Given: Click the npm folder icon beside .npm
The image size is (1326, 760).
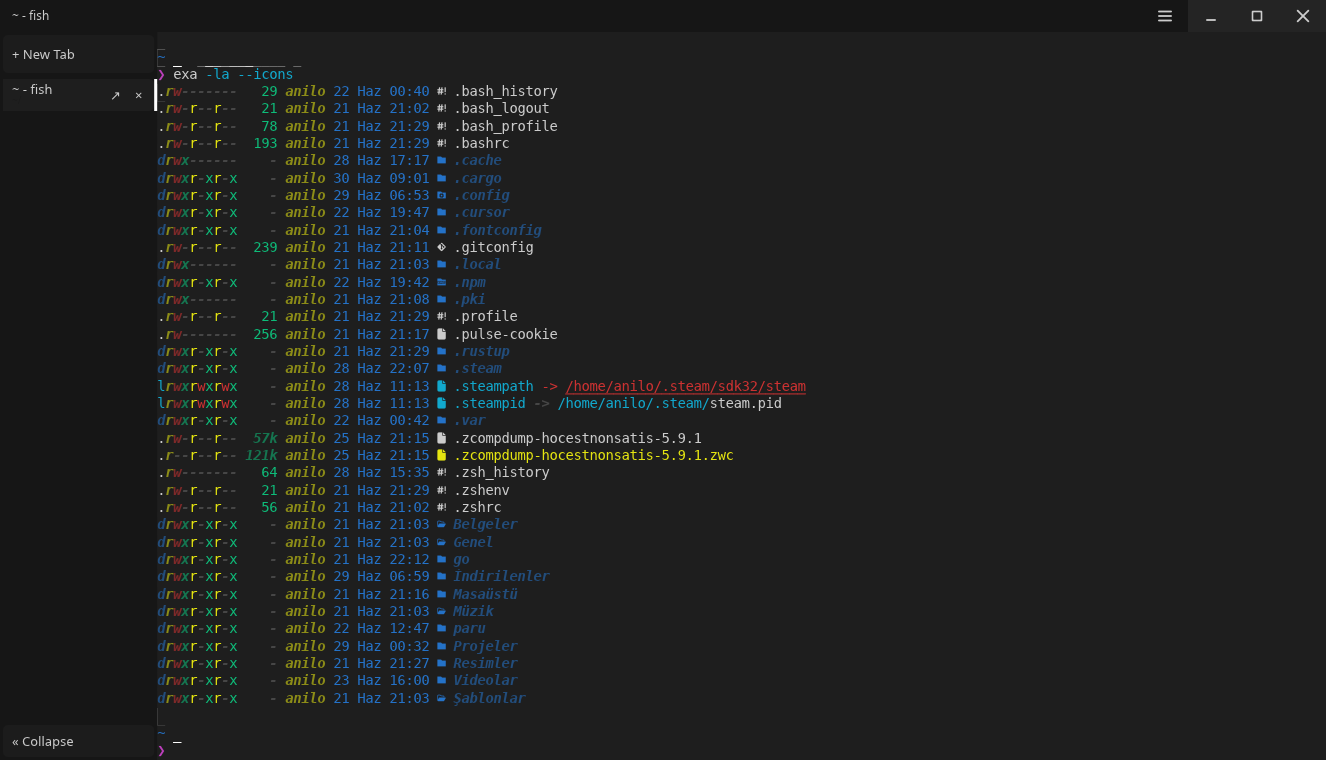Looking at the screenshot, I should point(441,282).
